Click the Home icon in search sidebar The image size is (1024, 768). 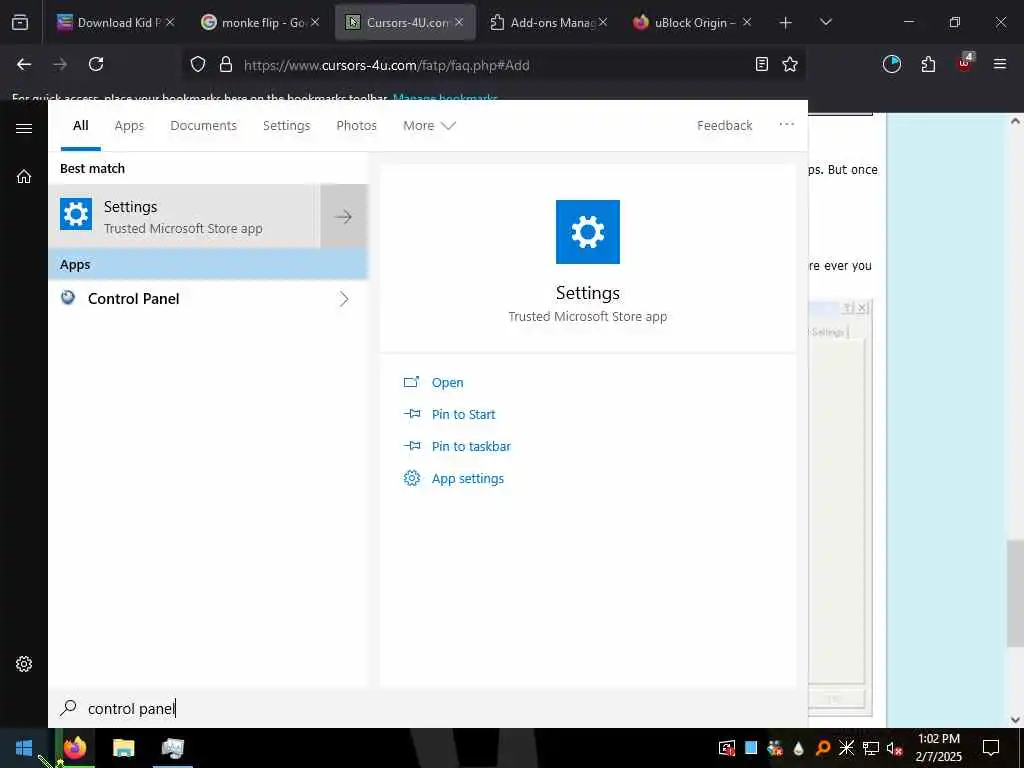pos(24,177)
